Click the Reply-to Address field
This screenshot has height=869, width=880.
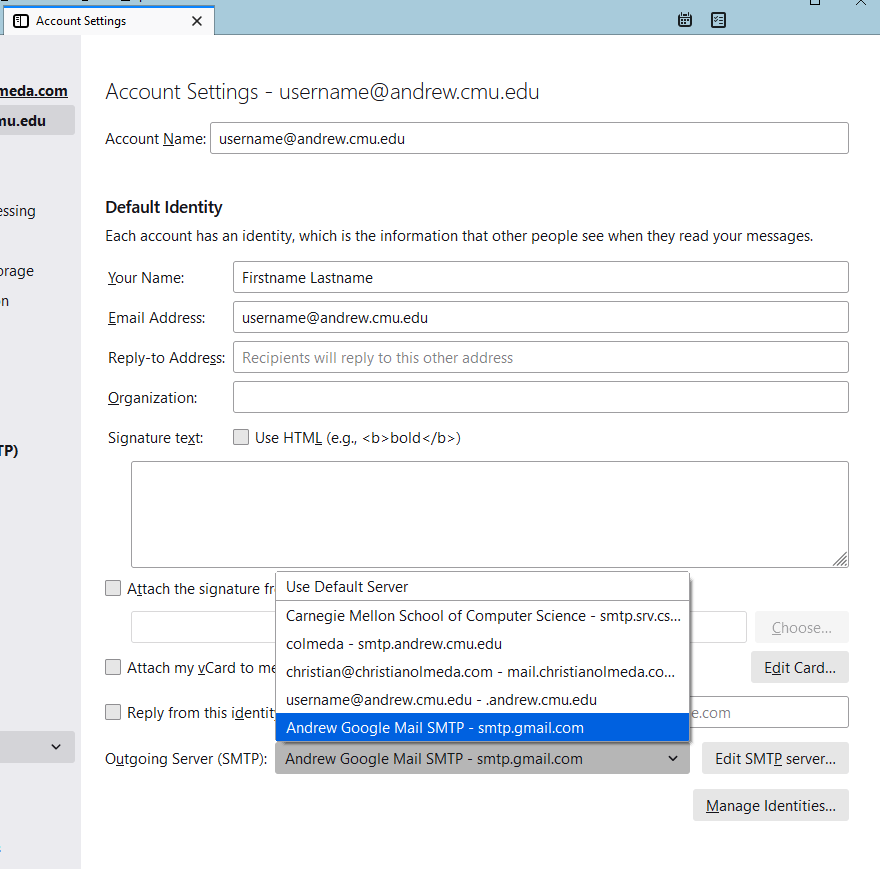click(540, 357)
